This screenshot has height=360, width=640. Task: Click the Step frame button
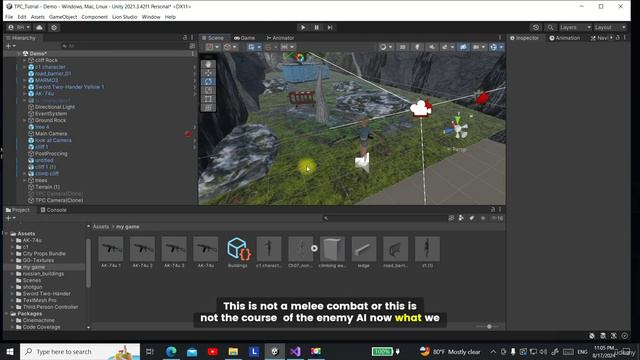[330, 27]
